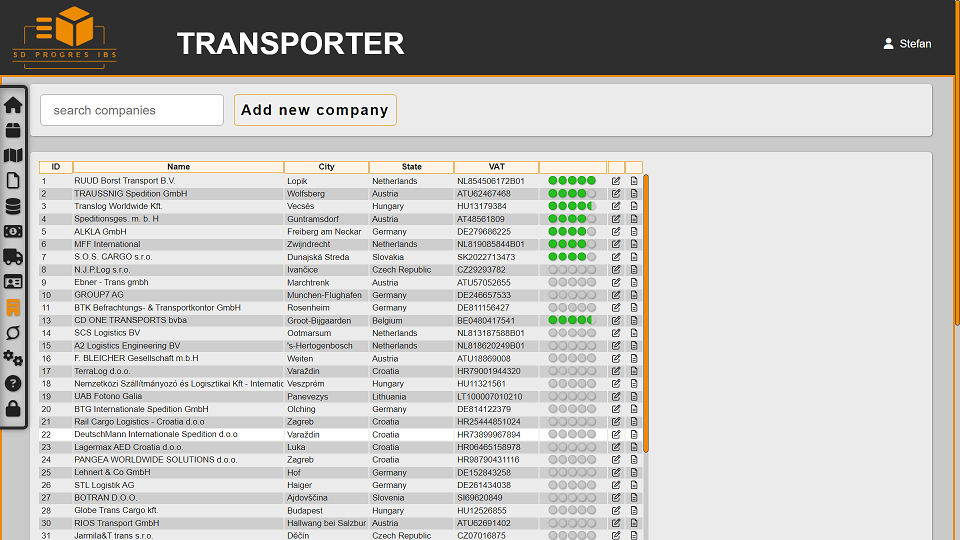
Task: Click the State column header
Action: (x=411, y=167)
